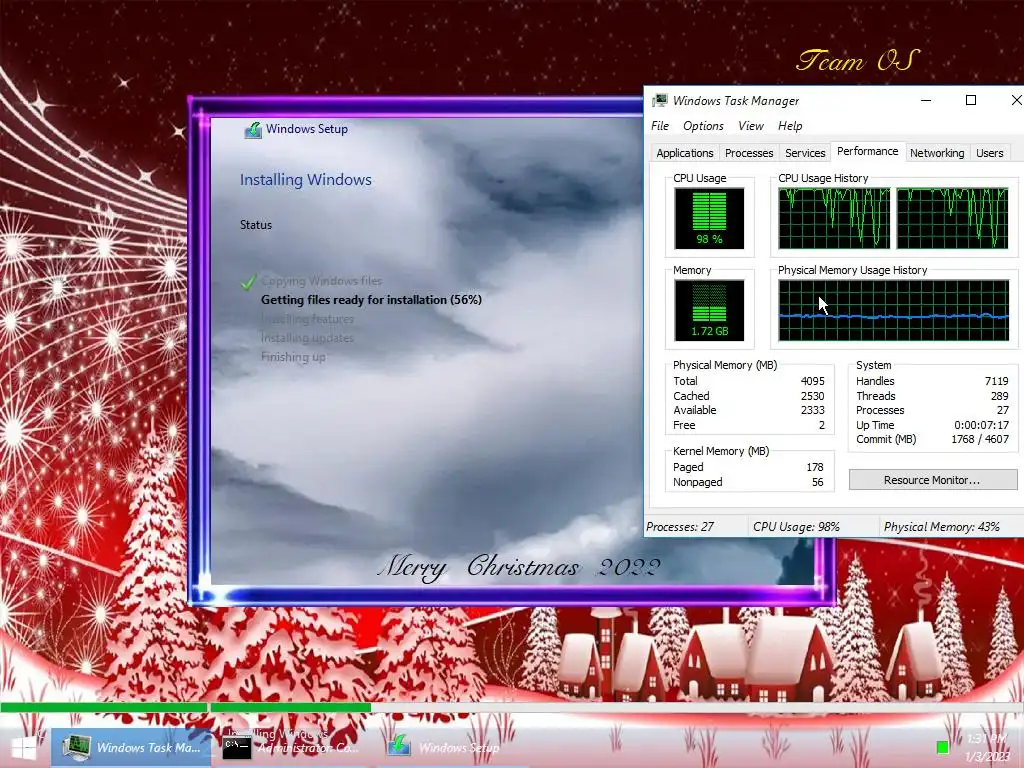Click the 'Installing updates' step

tap(308, 338)
